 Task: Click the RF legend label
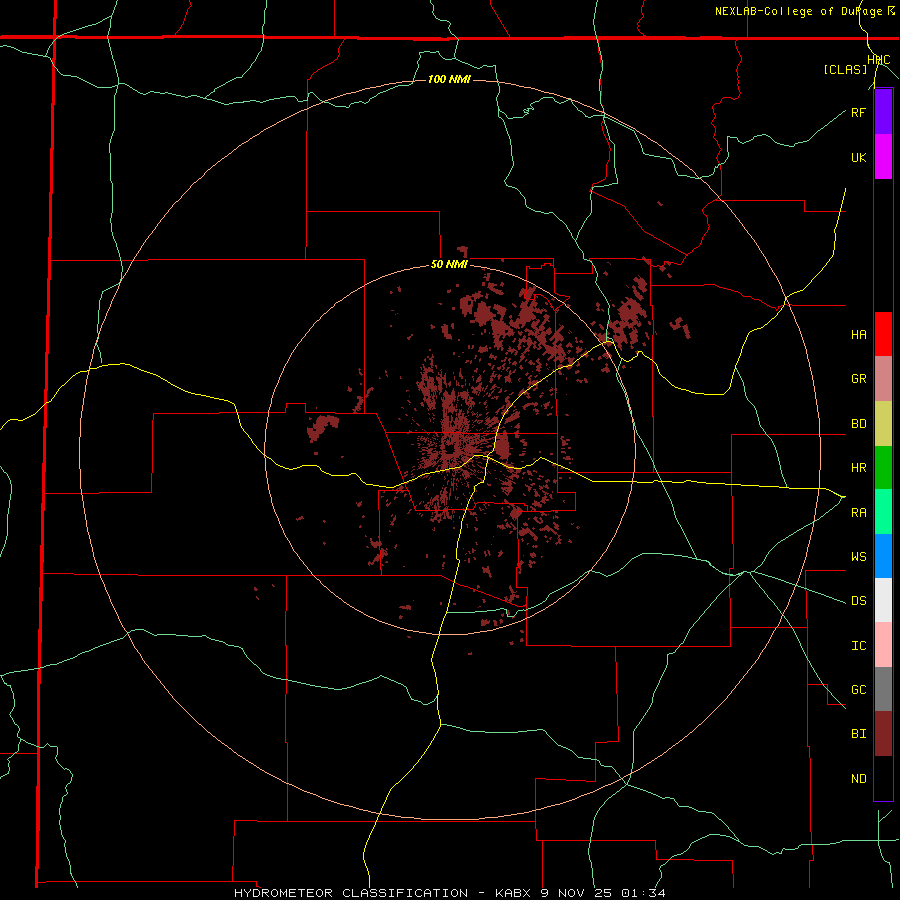pos(859,112)
